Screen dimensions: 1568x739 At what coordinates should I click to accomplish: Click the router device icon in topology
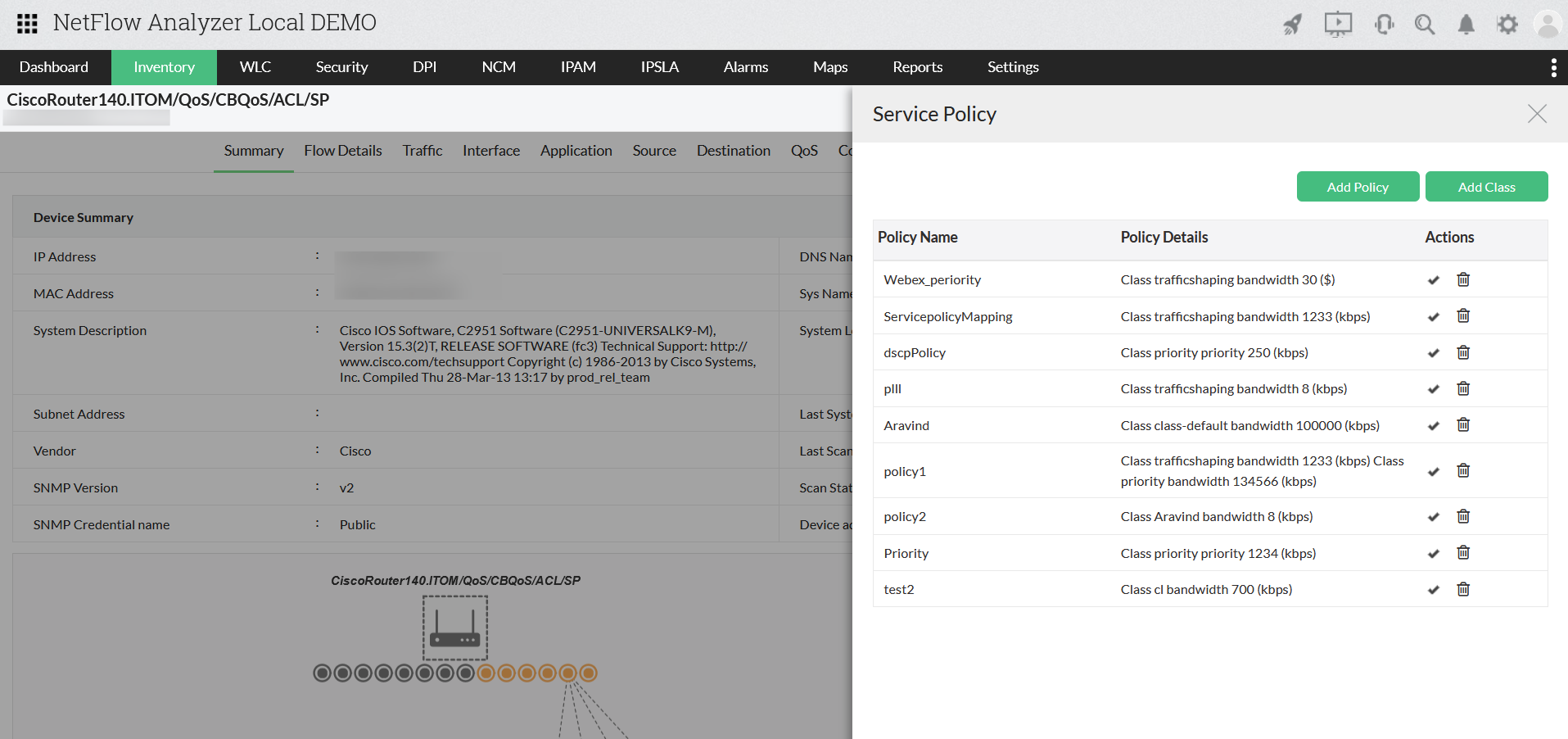[455, 628]
